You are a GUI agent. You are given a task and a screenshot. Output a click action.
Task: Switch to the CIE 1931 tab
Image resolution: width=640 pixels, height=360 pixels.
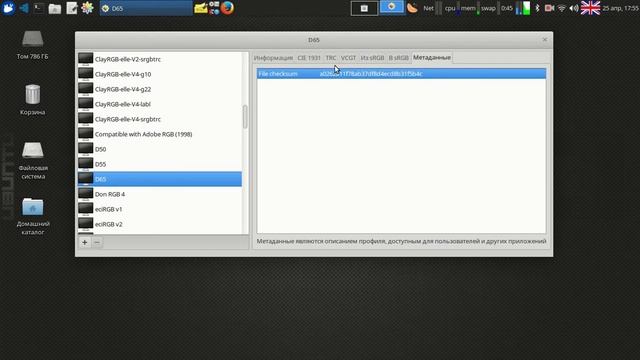click(x=309, y=58)
